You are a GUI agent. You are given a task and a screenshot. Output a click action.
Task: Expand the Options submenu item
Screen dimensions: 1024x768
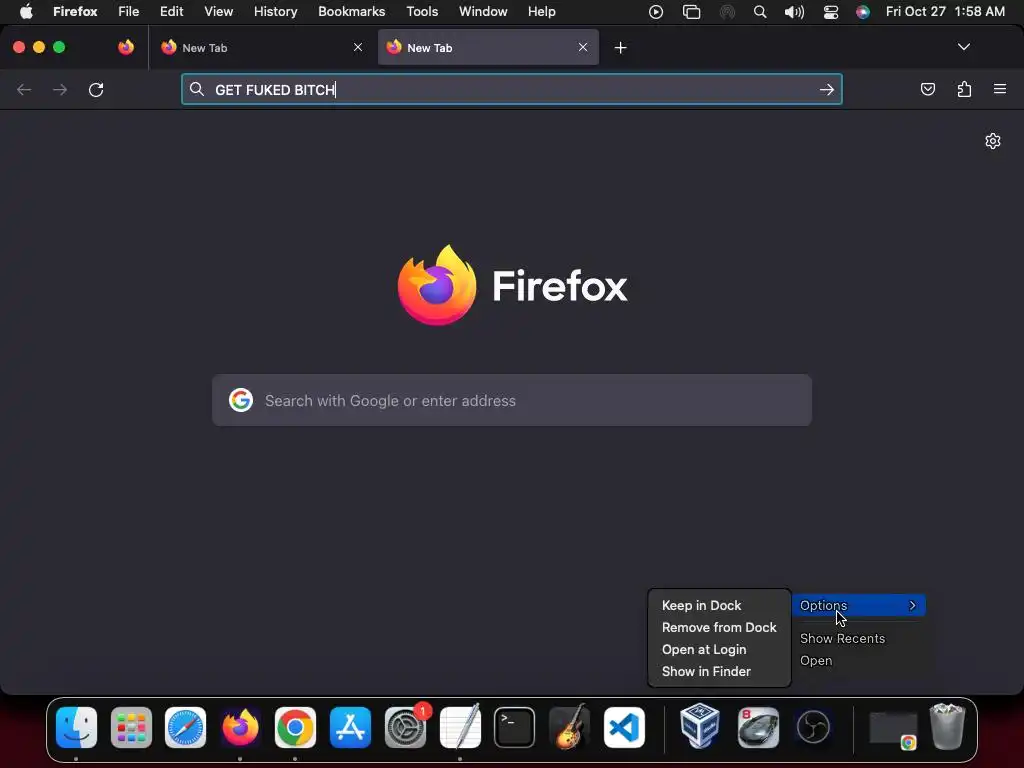(x=858, y=605)
